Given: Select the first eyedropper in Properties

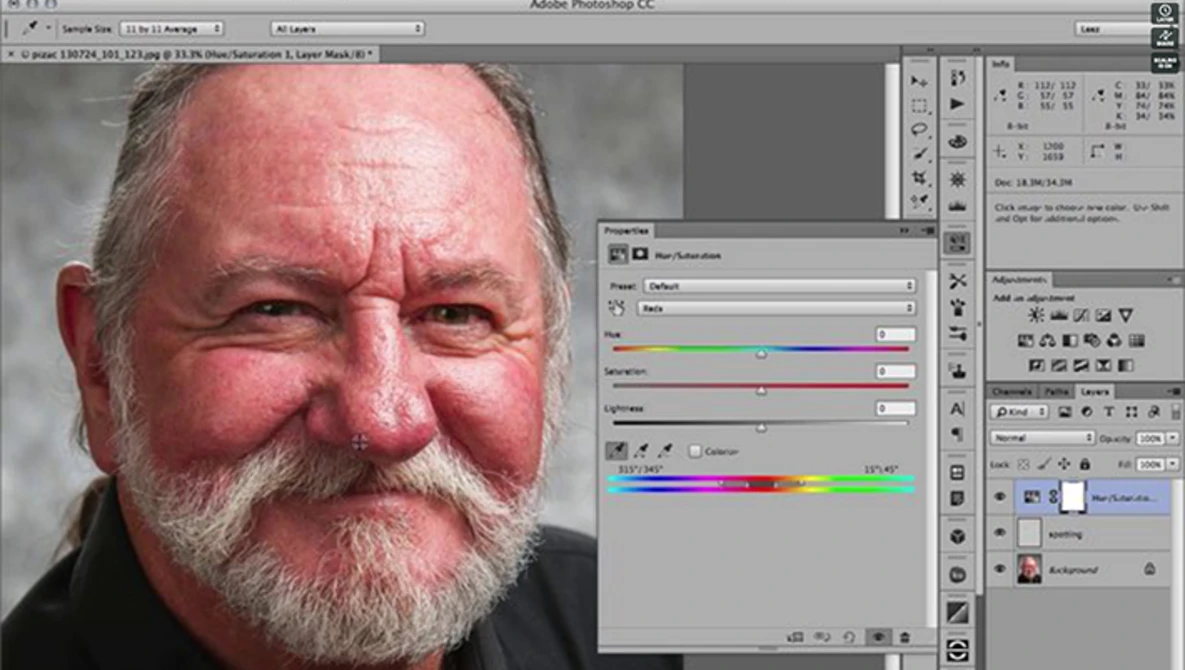Looking at the screenshot, I should tap(617, 451).
